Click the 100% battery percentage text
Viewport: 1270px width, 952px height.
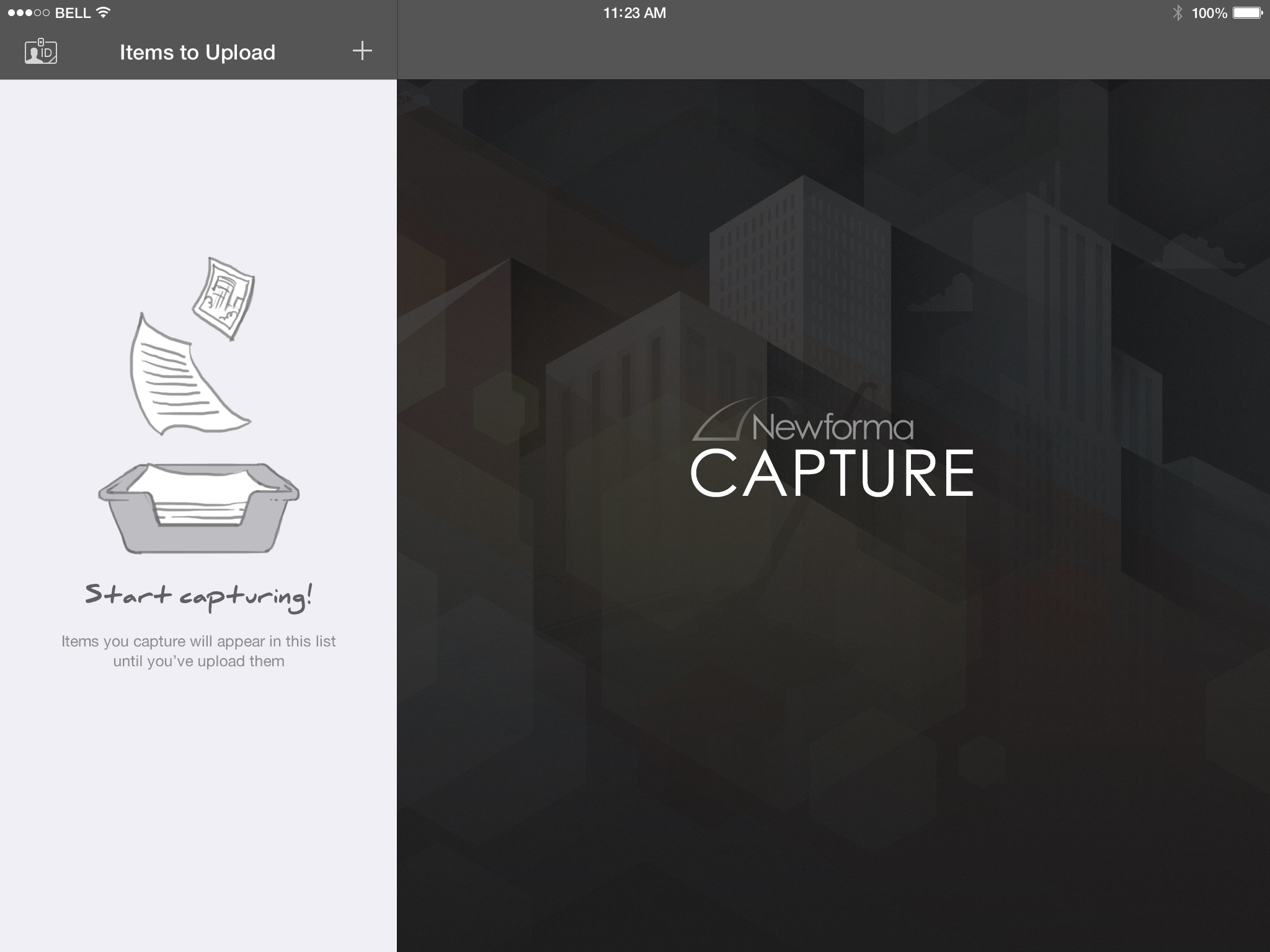[x=1209, y=13]
